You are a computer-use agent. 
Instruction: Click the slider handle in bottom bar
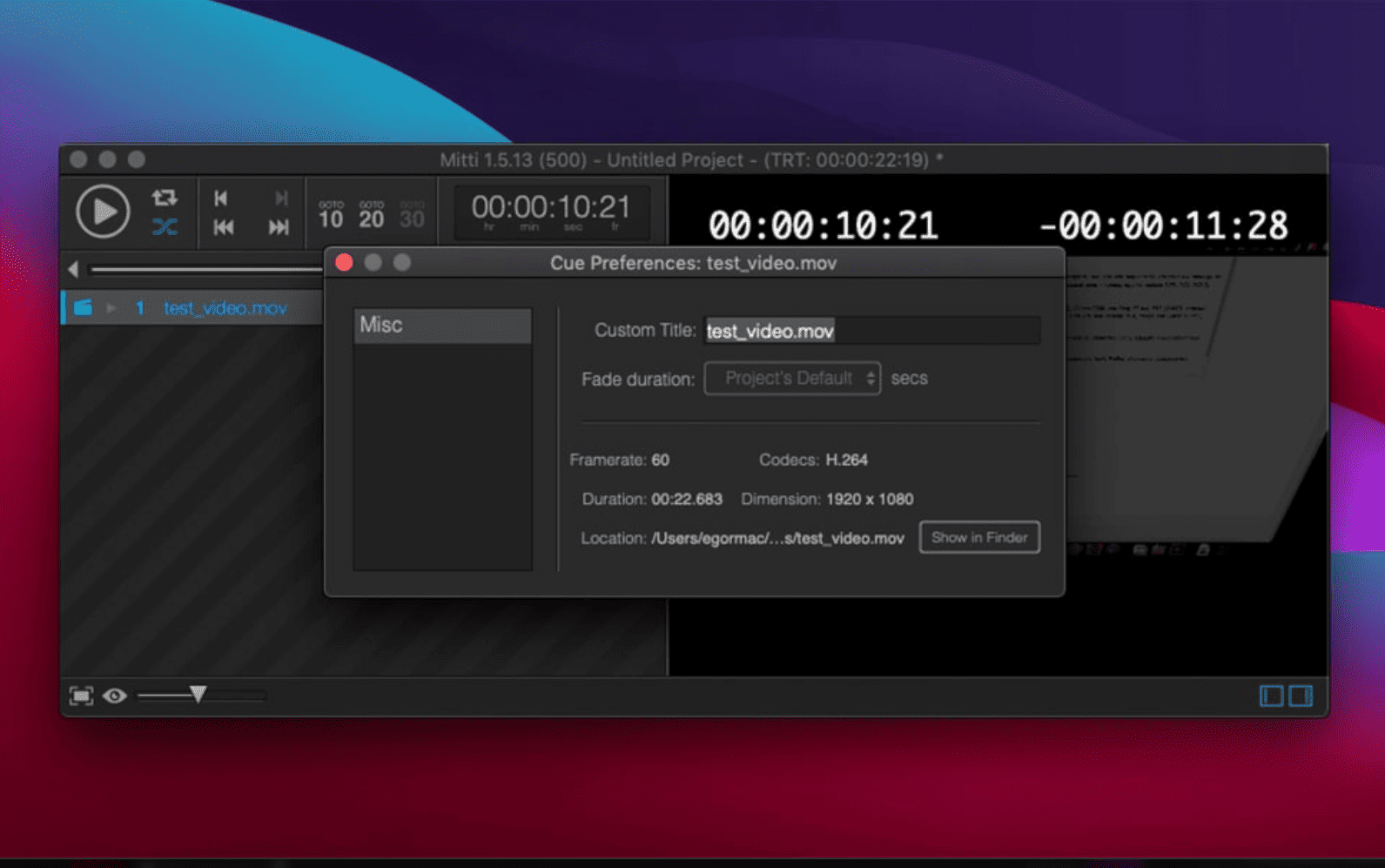198,694
